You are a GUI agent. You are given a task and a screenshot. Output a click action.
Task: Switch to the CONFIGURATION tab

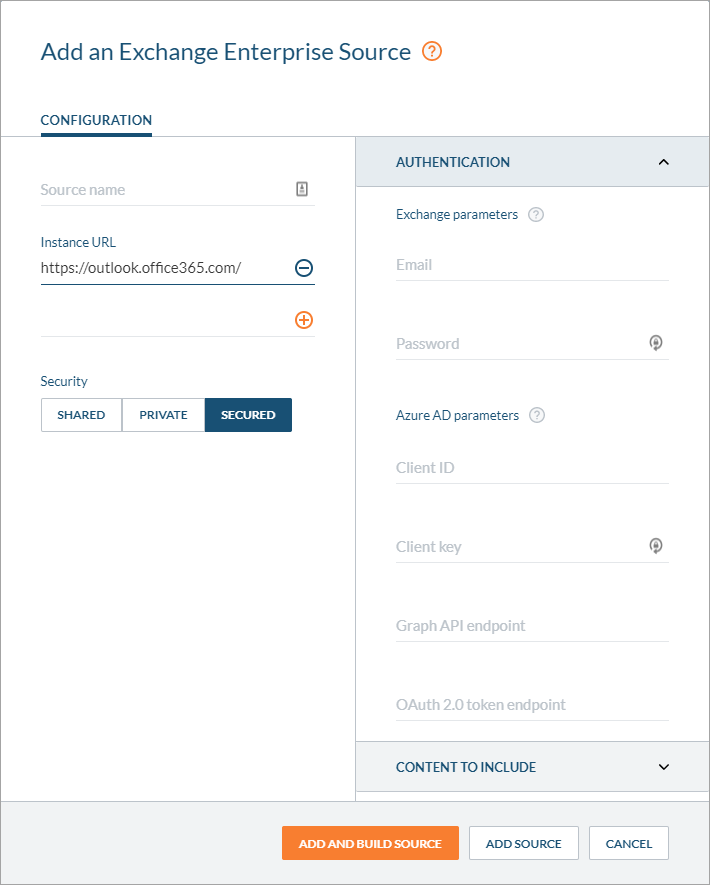point(96,120)
